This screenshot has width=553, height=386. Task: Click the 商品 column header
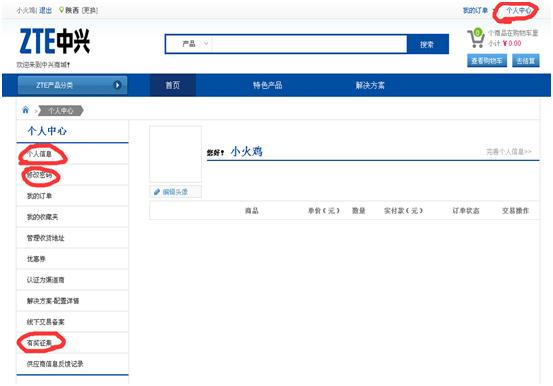click(252, 211)
